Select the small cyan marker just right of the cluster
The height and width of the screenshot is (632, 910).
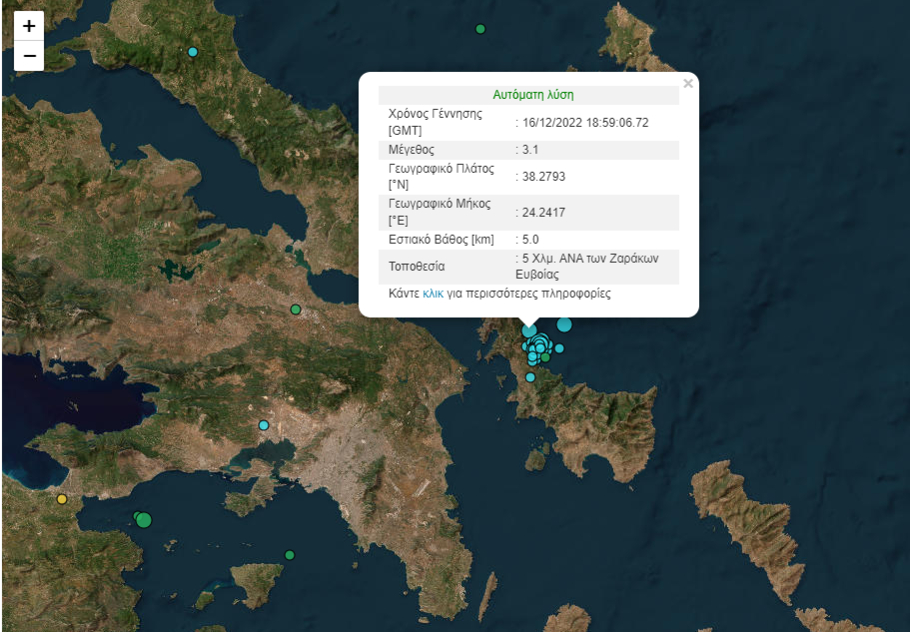pos(559,349)
